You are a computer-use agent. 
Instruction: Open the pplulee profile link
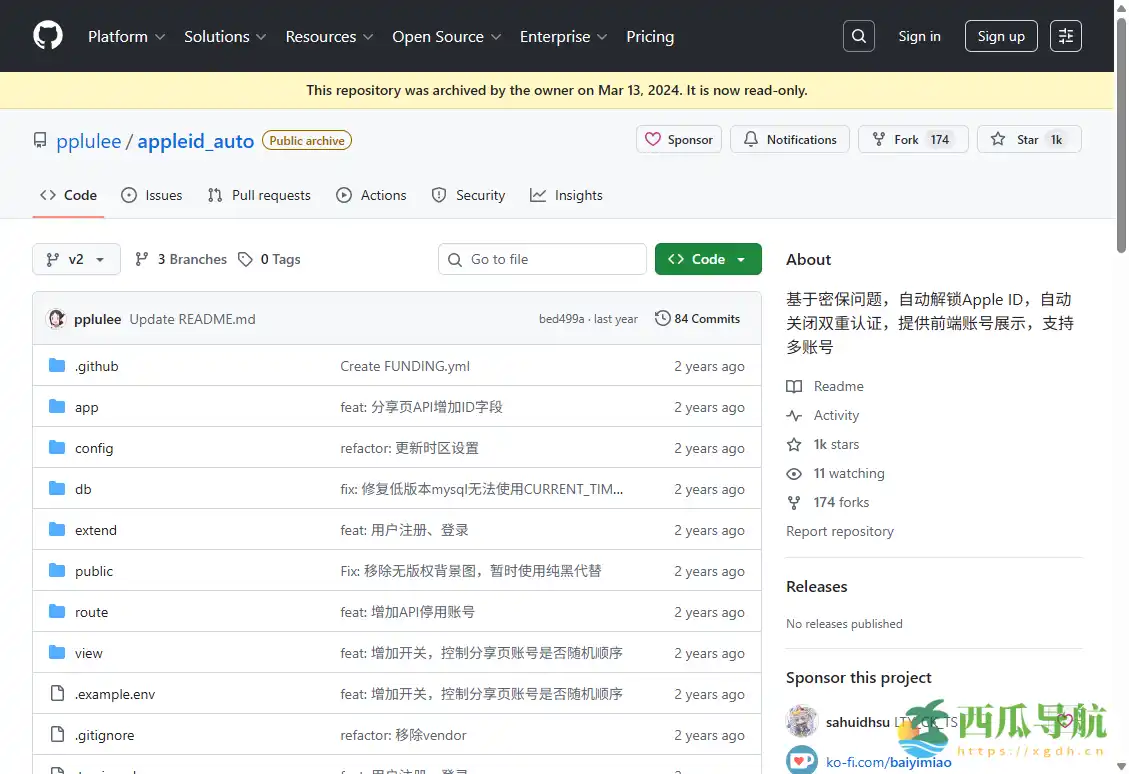point(88,141)
